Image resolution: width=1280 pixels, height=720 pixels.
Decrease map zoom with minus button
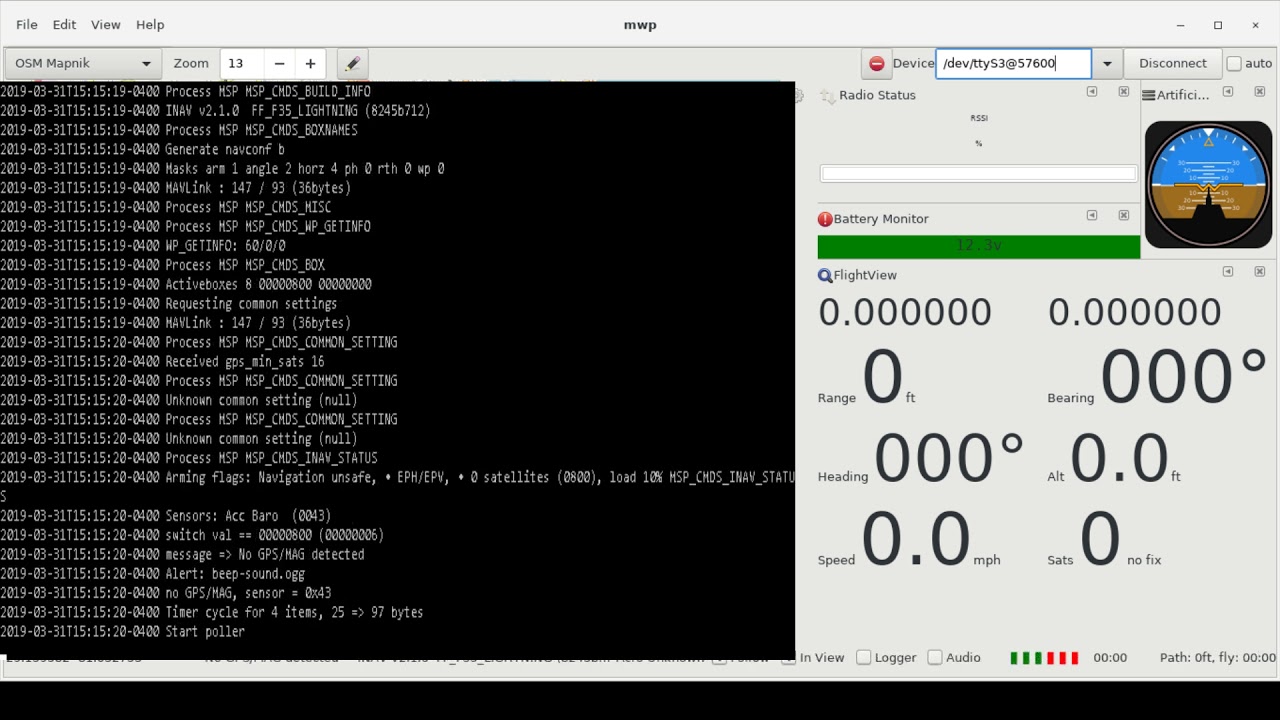[279, 63]
